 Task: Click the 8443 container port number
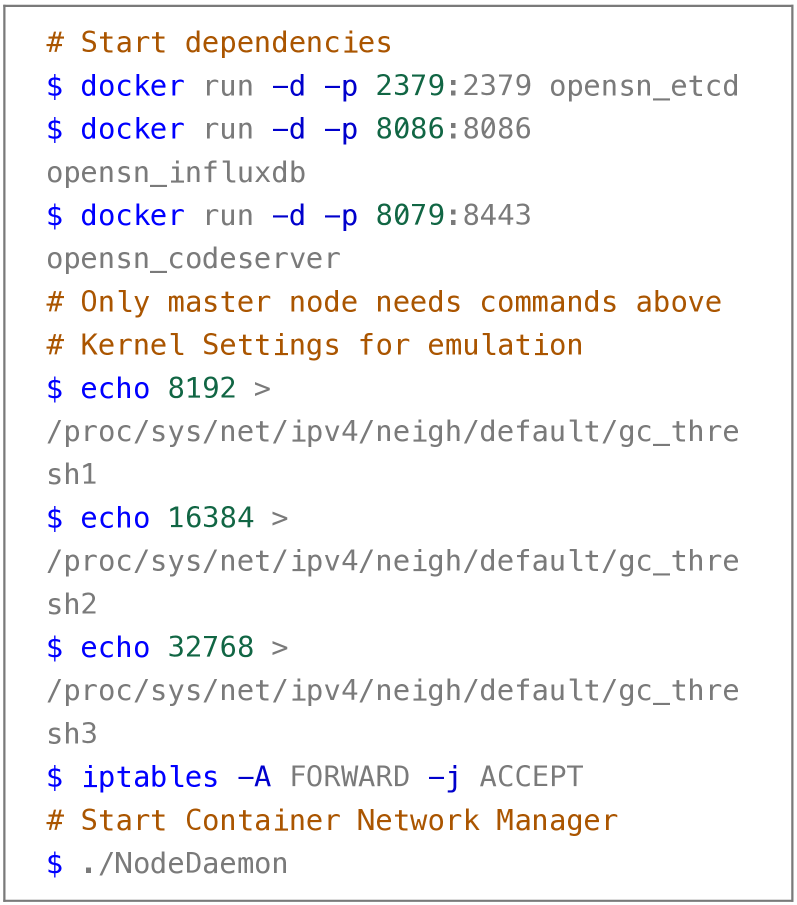click(x=496, y=216)
